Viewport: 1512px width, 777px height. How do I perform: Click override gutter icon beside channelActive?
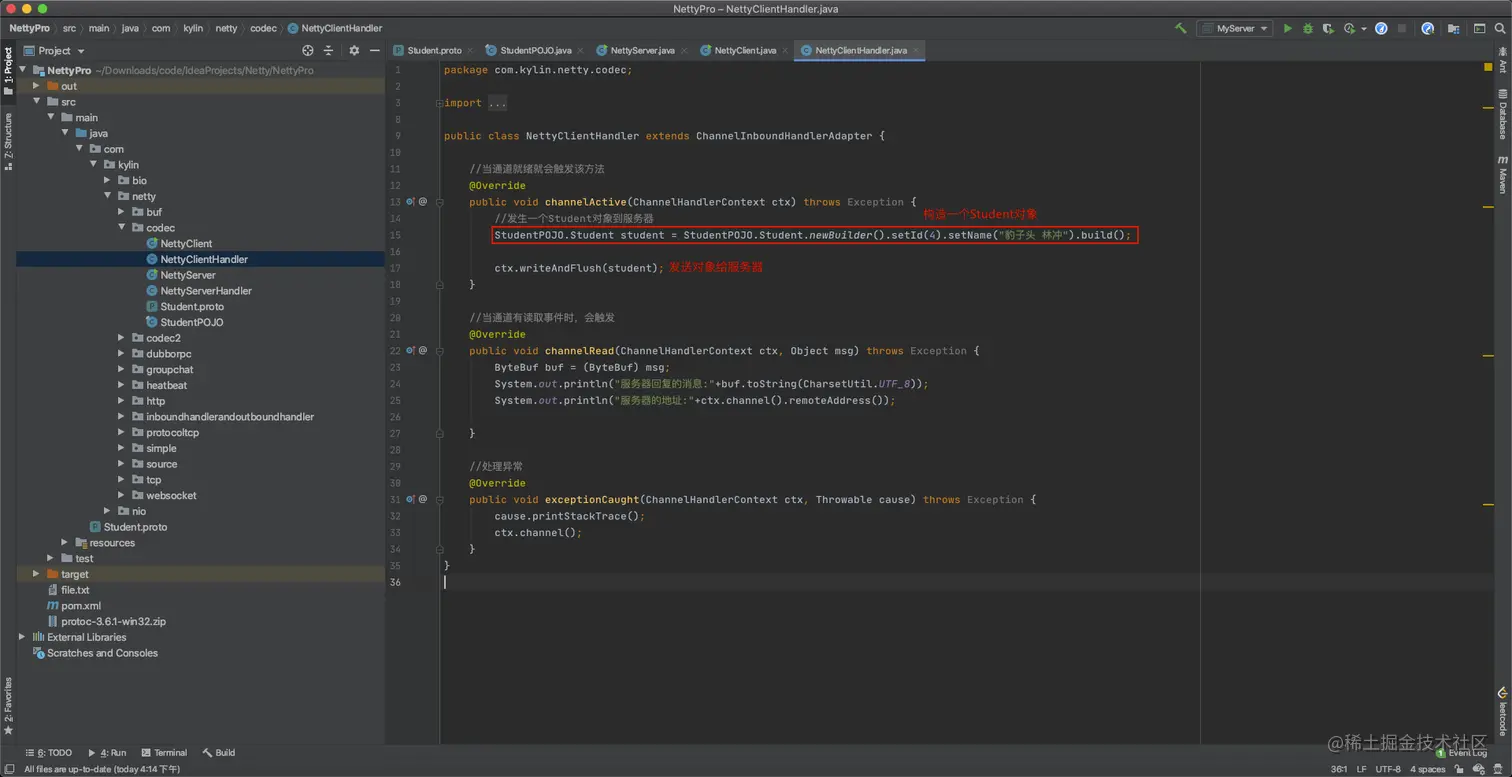(x=410, y=202)
